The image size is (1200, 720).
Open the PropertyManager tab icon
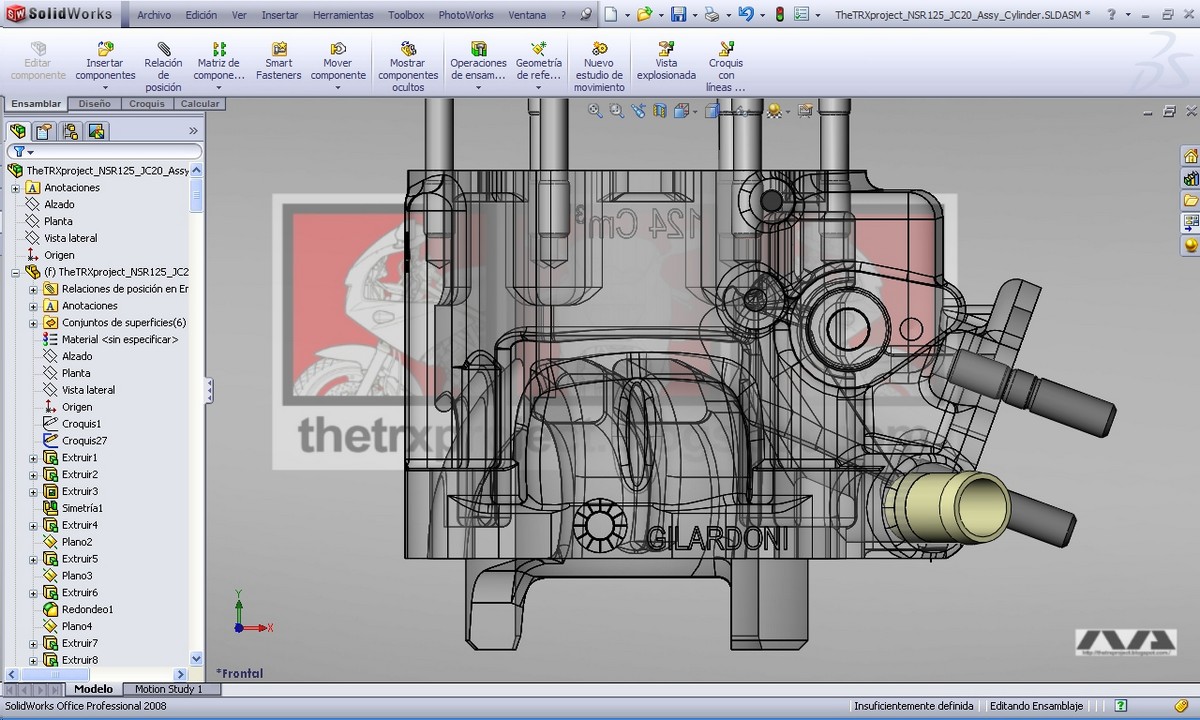(x=43, y=131)
